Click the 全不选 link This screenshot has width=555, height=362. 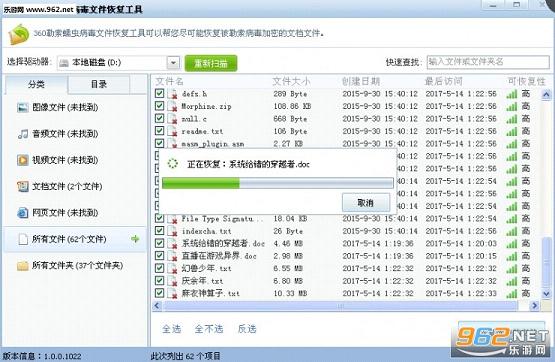(x=209, y=329)
